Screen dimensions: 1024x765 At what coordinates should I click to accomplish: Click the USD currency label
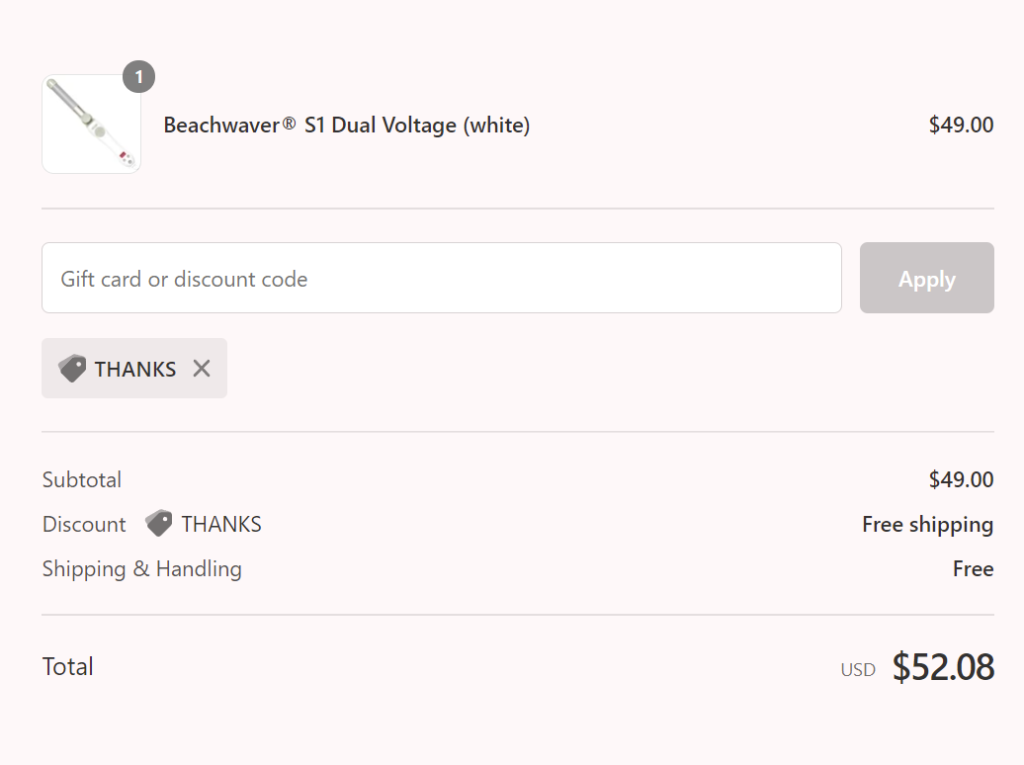[x=858, y=670]
